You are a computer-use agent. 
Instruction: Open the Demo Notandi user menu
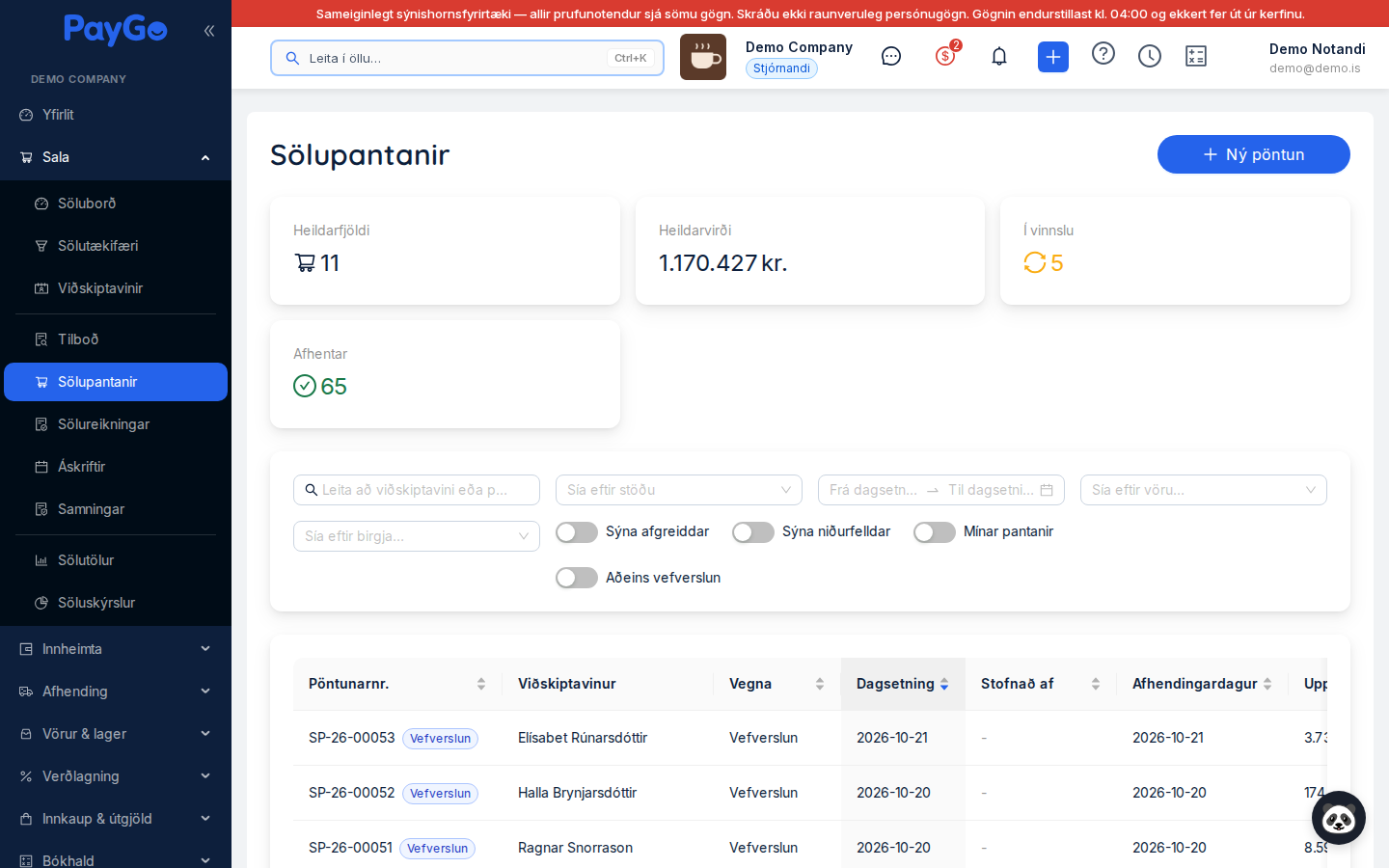1317,58
